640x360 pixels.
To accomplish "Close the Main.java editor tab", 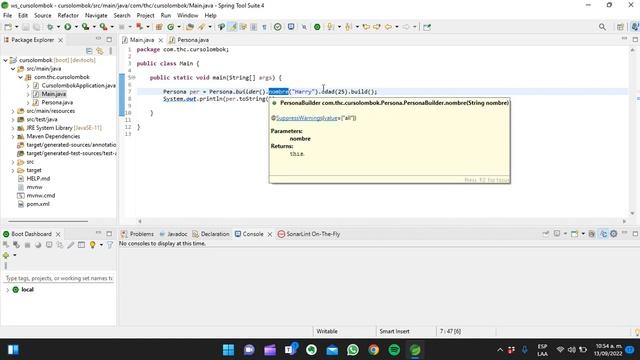I will (160, 40).
